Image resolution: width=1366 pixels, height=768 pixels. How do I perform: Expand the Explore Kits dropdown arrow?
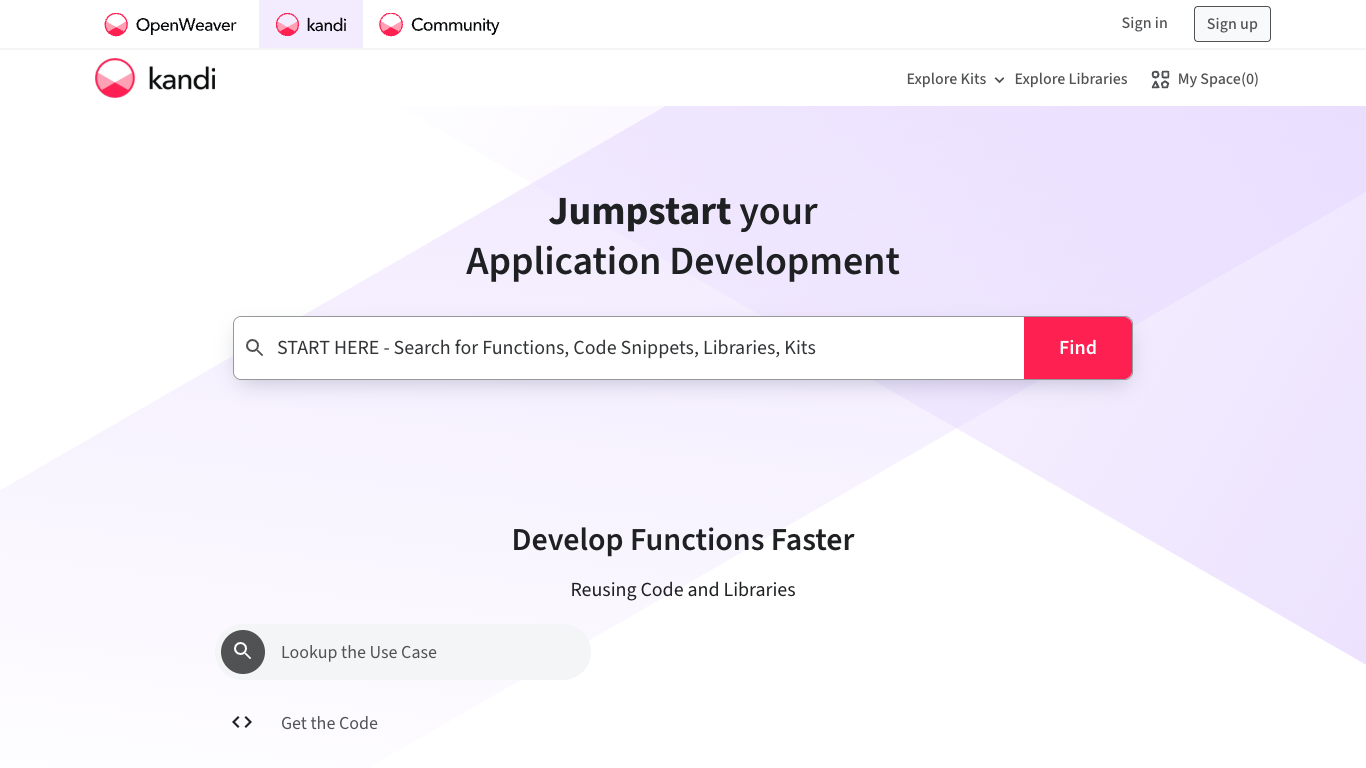(x=999, y=80)
